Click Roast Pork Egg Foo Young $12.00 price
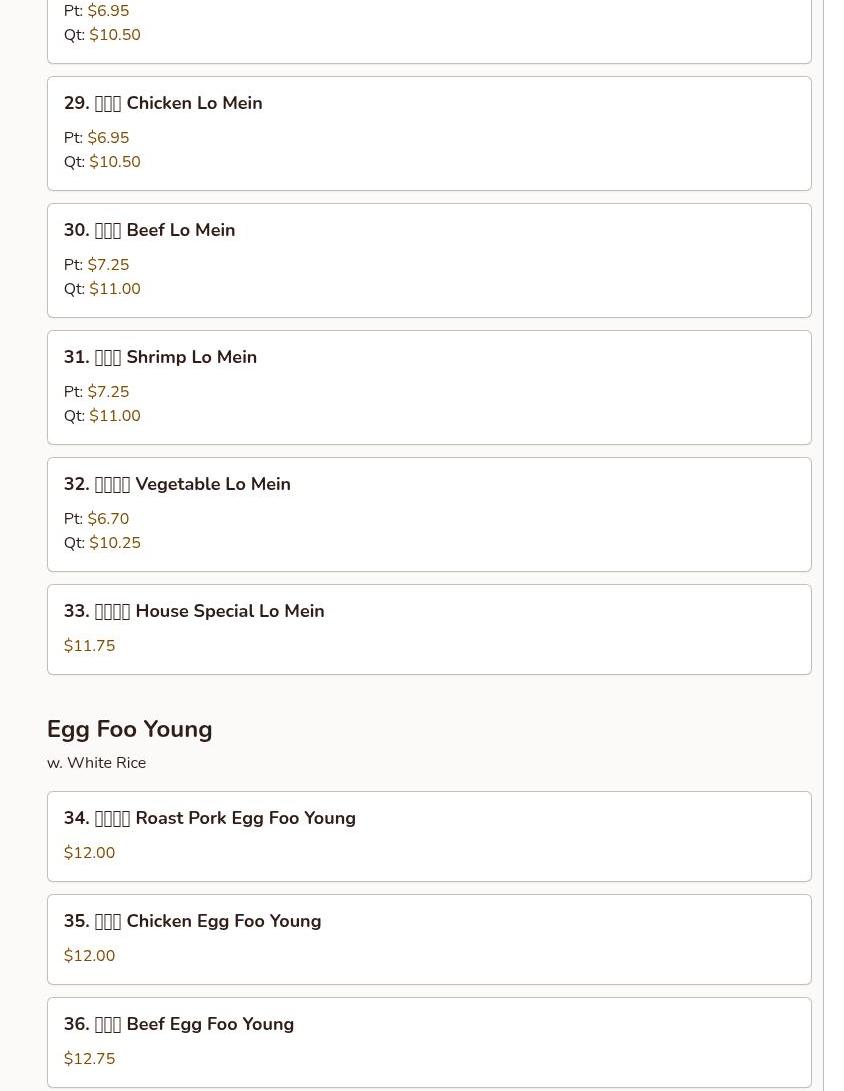Image resolution: width=844 pixels, height=1091 pixels. pyautogui.click(x=89, y=853)
